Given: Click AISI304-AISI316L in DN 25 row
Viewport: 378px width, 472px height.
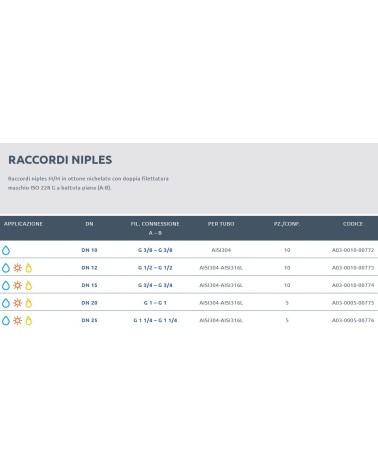Looking at the screenshot, I should pyautogui.click(x=221, y=320).
